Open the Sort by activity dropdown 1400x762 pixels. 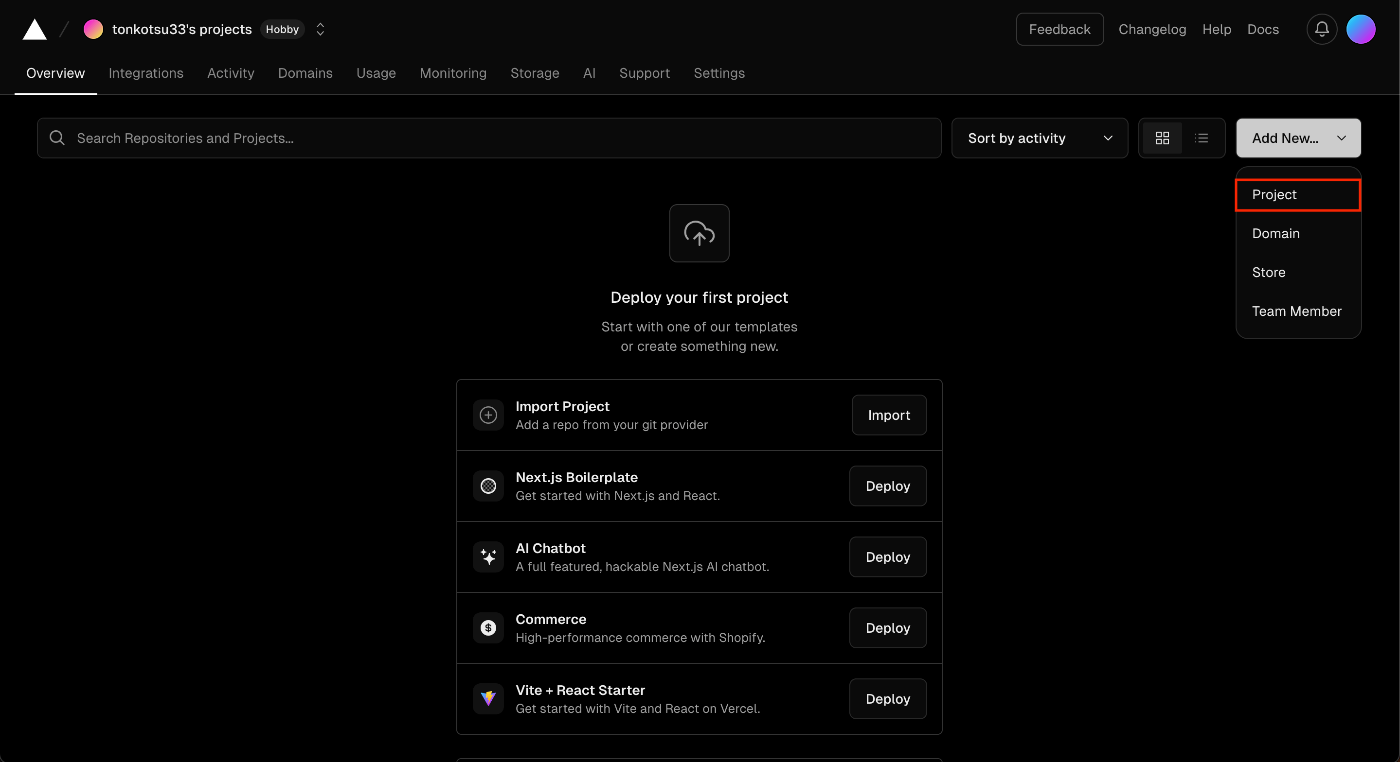click(1040, 138)
